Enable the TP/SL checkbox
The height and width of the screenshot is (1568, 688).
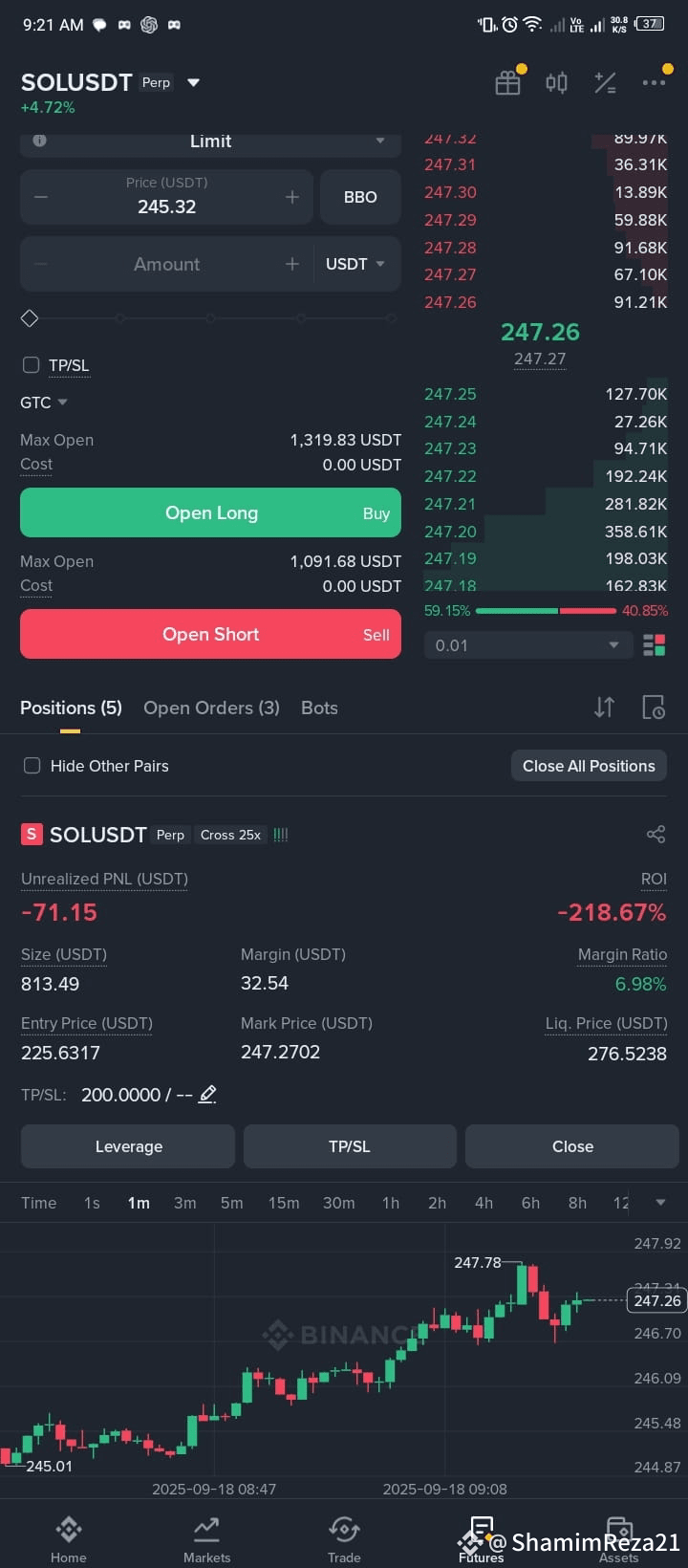point(32,365)
